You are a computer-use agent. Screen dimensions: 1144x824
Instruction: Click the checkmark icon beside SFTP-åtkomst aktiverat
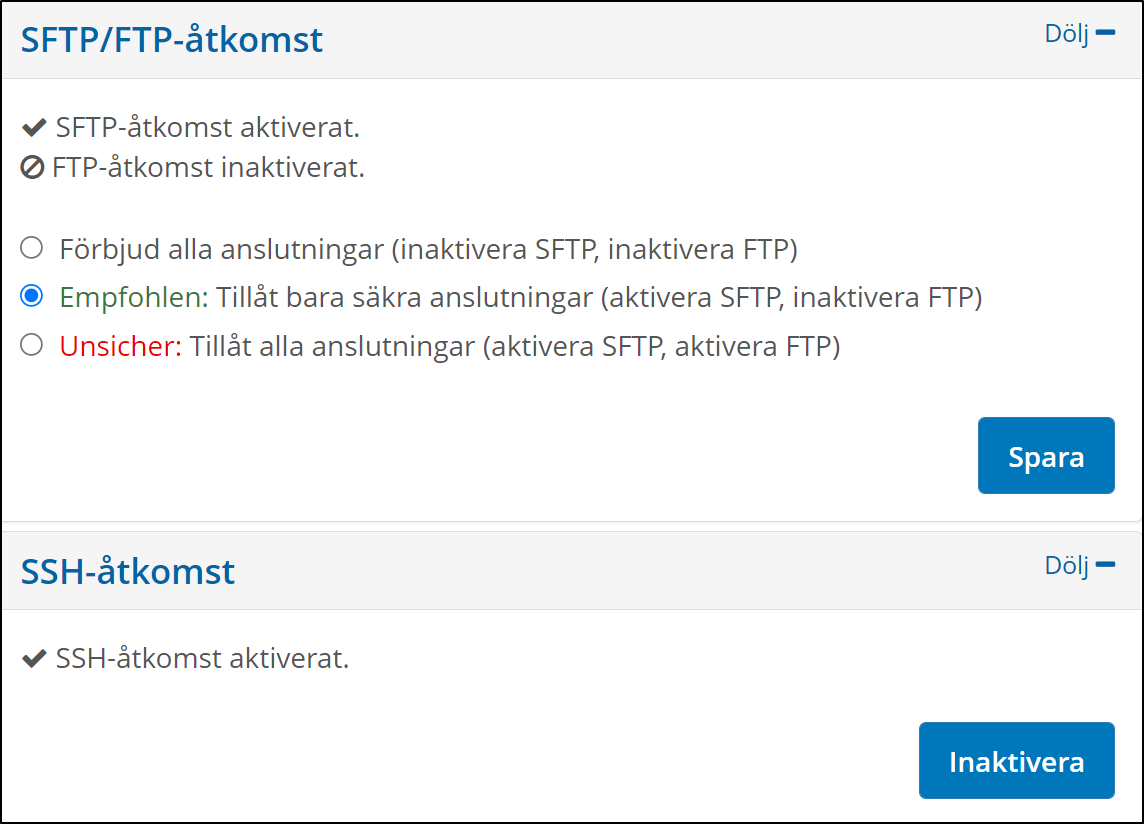pyautogui.click(x=33, y=127)
